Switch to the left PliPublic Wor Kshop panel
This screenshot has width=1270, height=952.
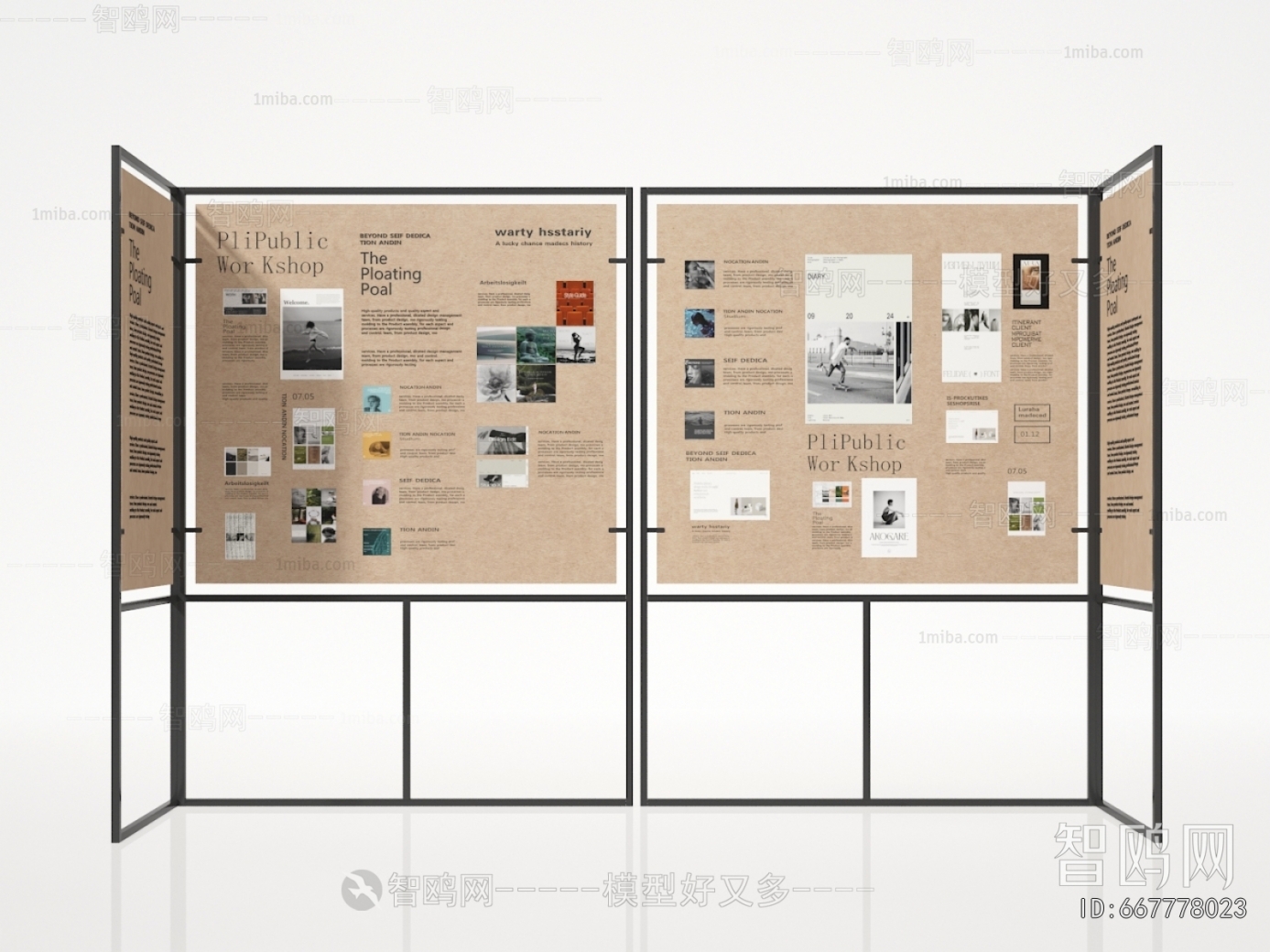click(272, 254)
